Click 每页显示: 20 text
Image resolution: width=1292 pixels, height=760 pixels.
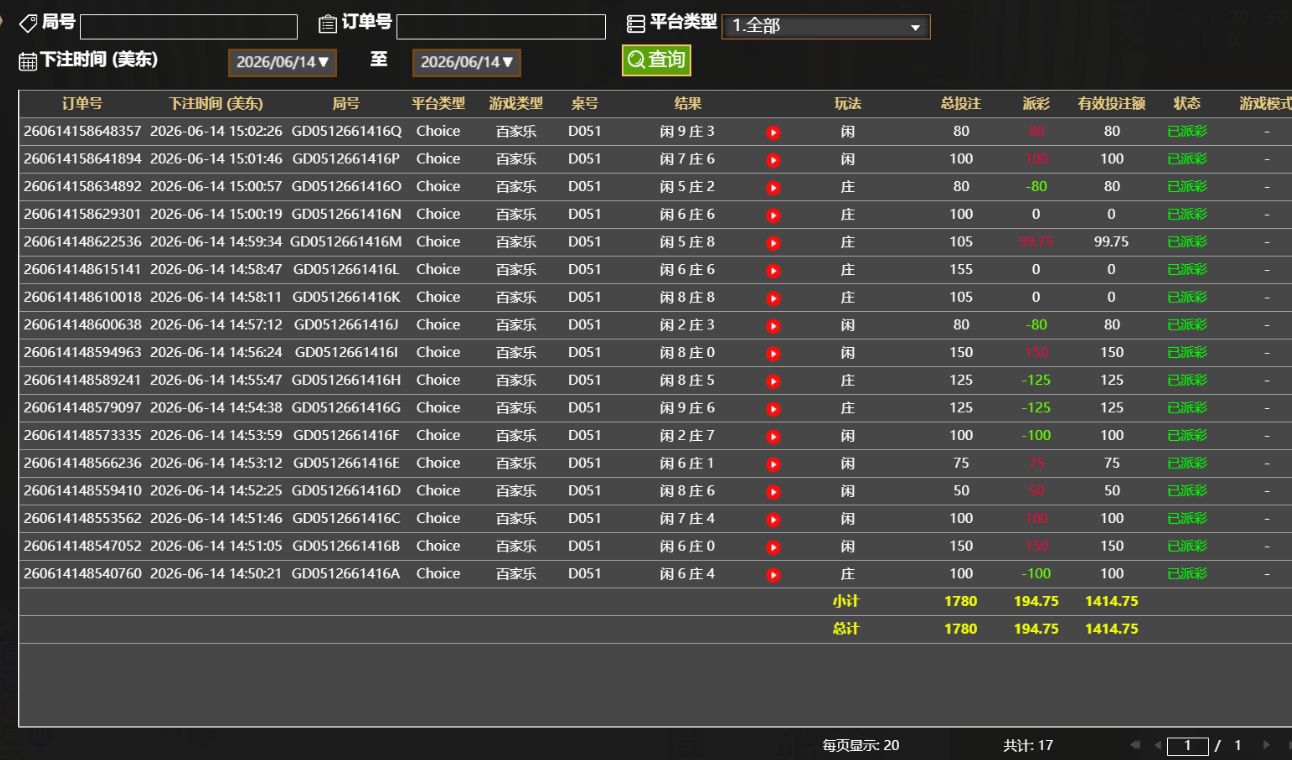pyautogui.click(x=861, y=745)
